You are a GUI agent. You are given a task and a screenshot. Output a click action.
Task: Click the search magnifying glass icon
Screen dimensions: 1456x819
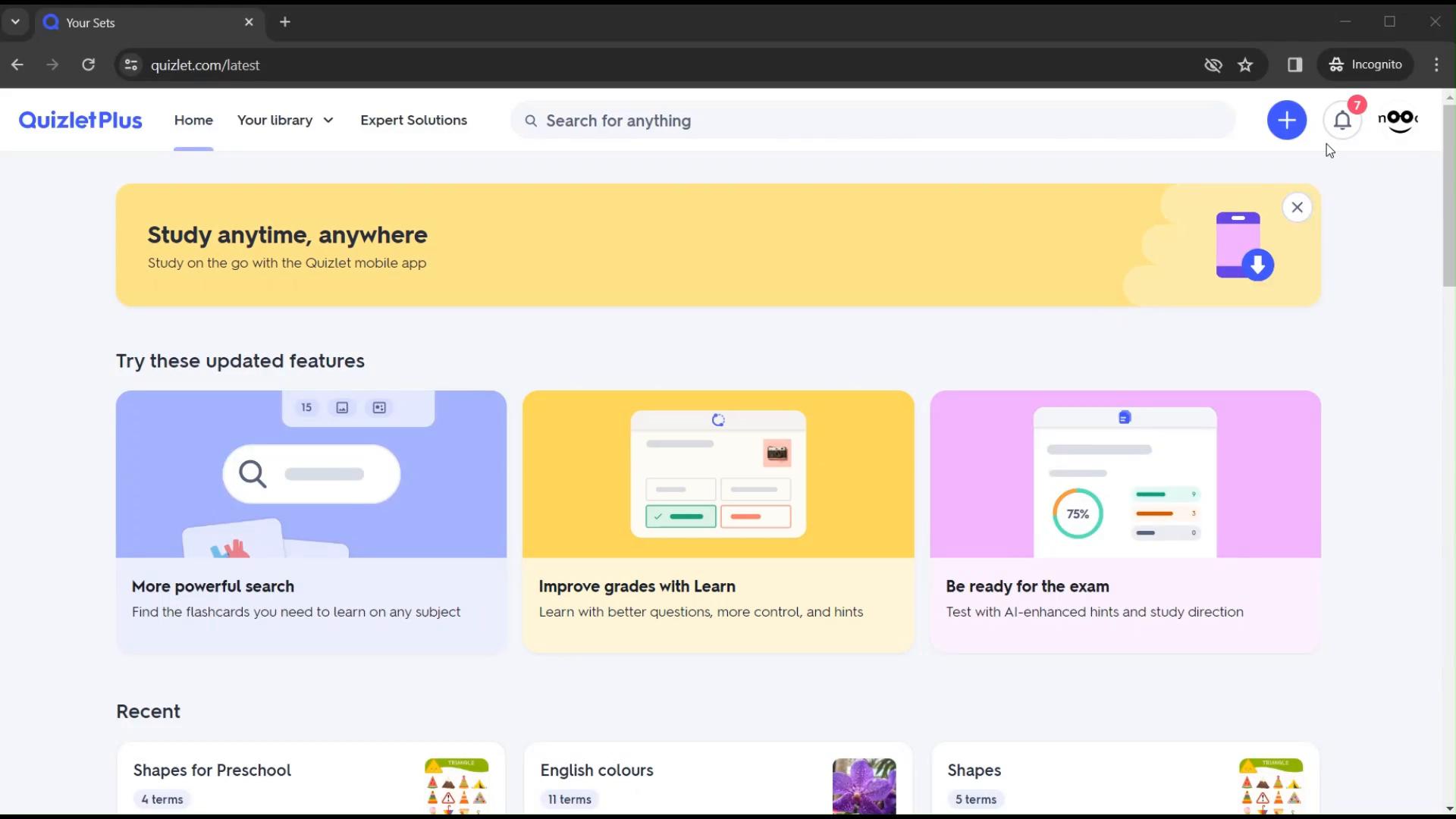click(x=529, y=120)
